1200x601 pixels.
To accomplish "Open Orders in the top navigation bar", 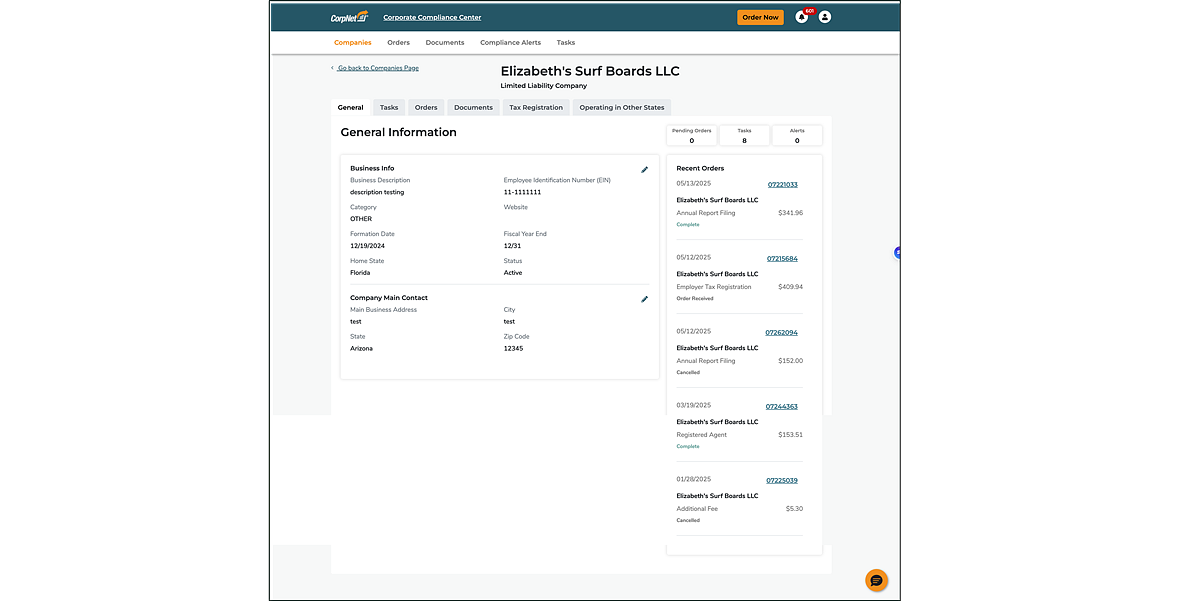I will coord(399,43).
